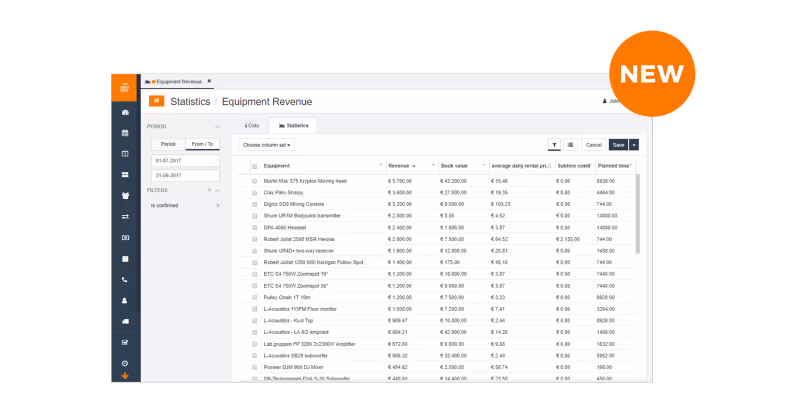Screen dimensions: 800x413
Task: Add a filter with the plus icon
Action: (209, 190)
